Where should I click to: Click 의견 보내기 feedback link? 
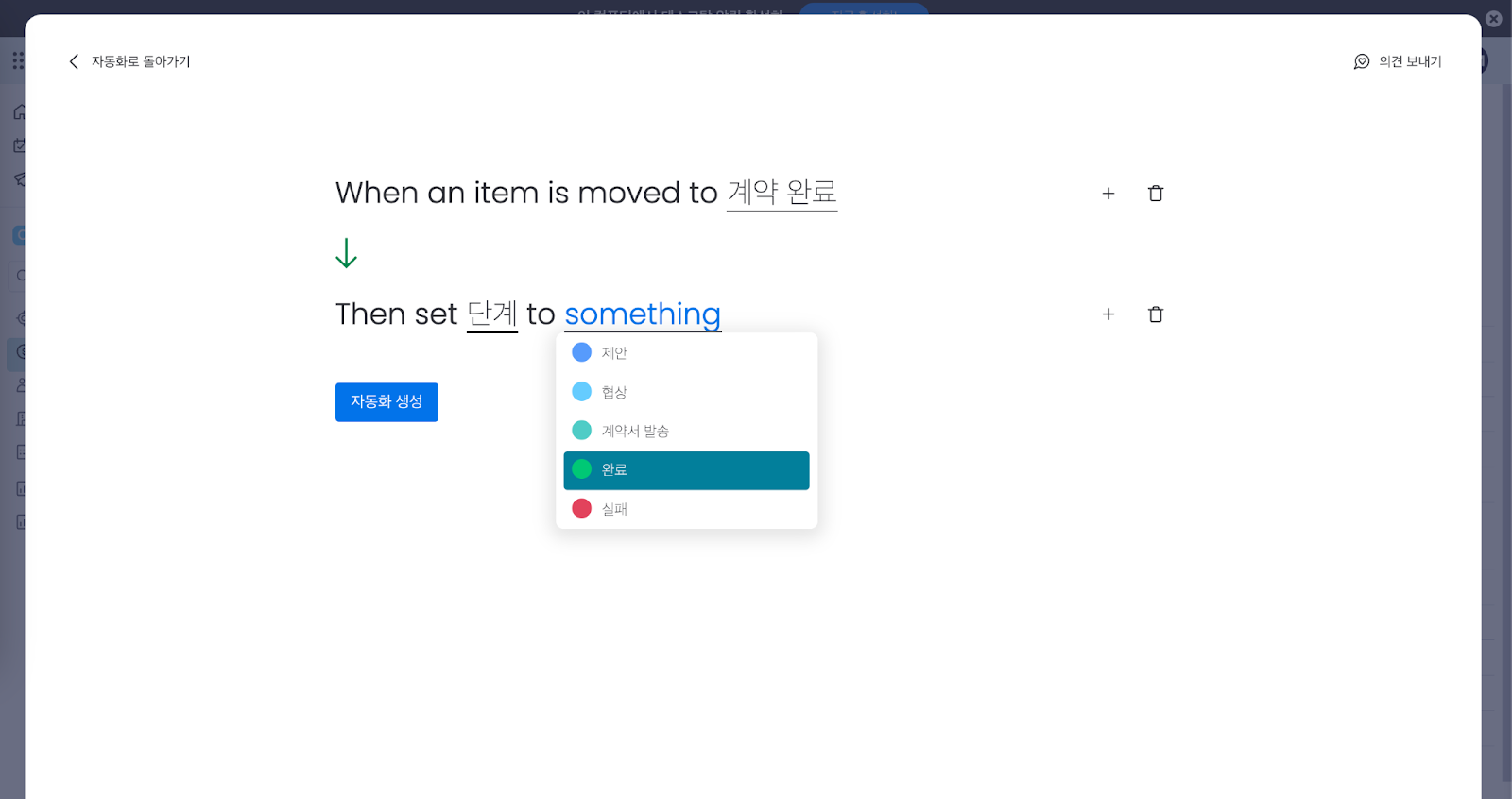pos(1410,61)
